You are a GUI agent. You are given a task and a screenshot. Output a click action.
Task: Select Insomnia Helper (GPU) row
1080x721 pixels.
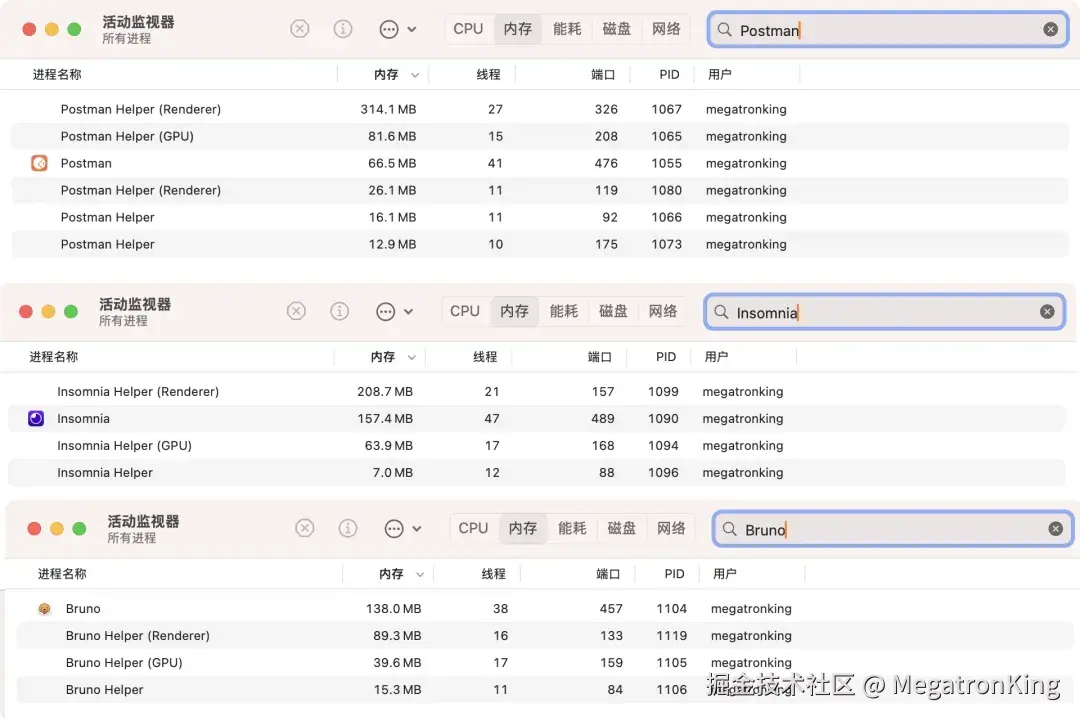click(x=537, y=446)
